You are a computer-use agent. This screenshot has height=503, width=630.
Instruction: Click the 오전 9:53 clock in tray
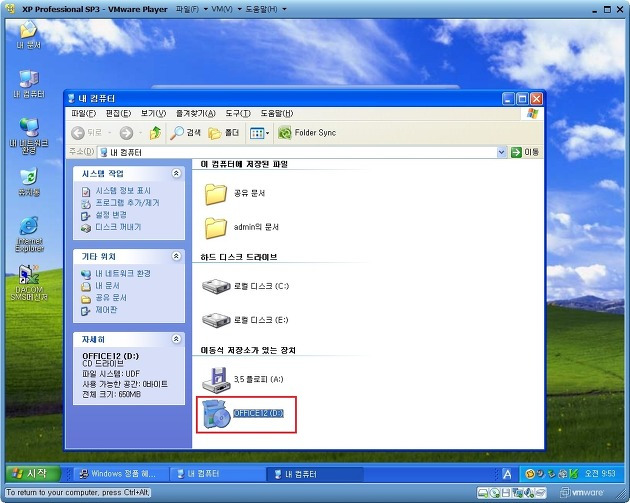coord(600,474)
